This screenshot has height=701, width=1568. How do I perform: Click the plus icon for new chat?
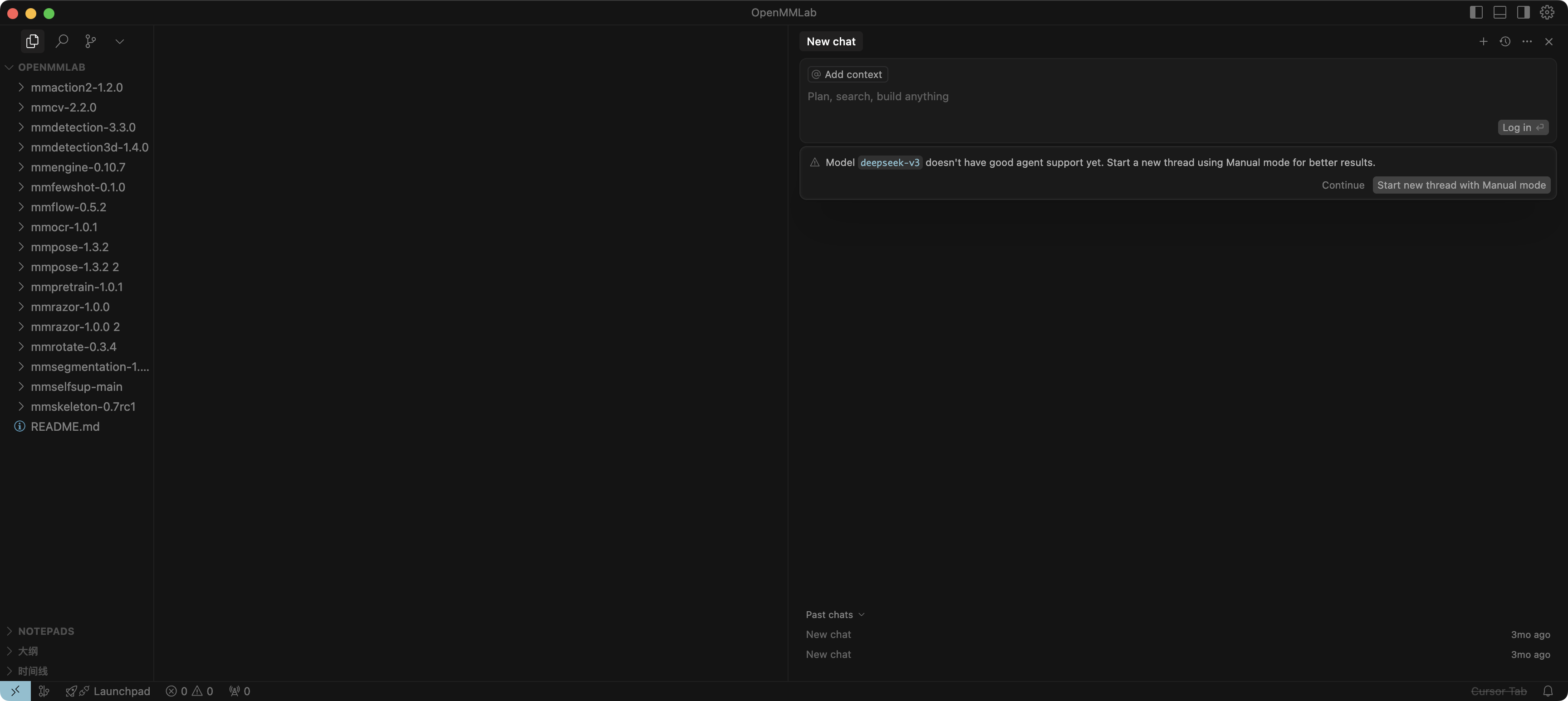click(x=1484, y=41)
